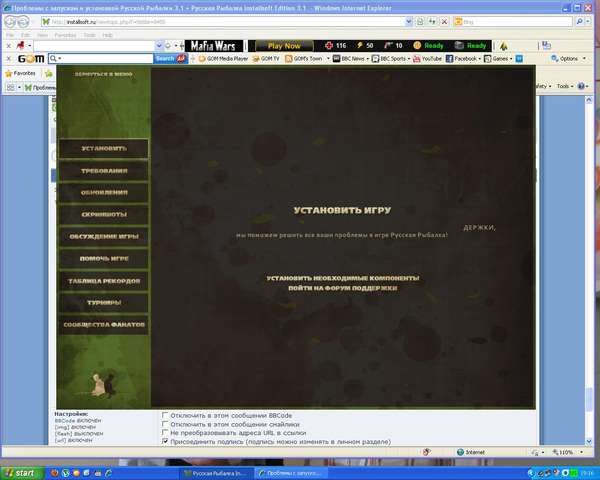Click the Mafia Wars logo in toolbar

click(x=214, y=45)
